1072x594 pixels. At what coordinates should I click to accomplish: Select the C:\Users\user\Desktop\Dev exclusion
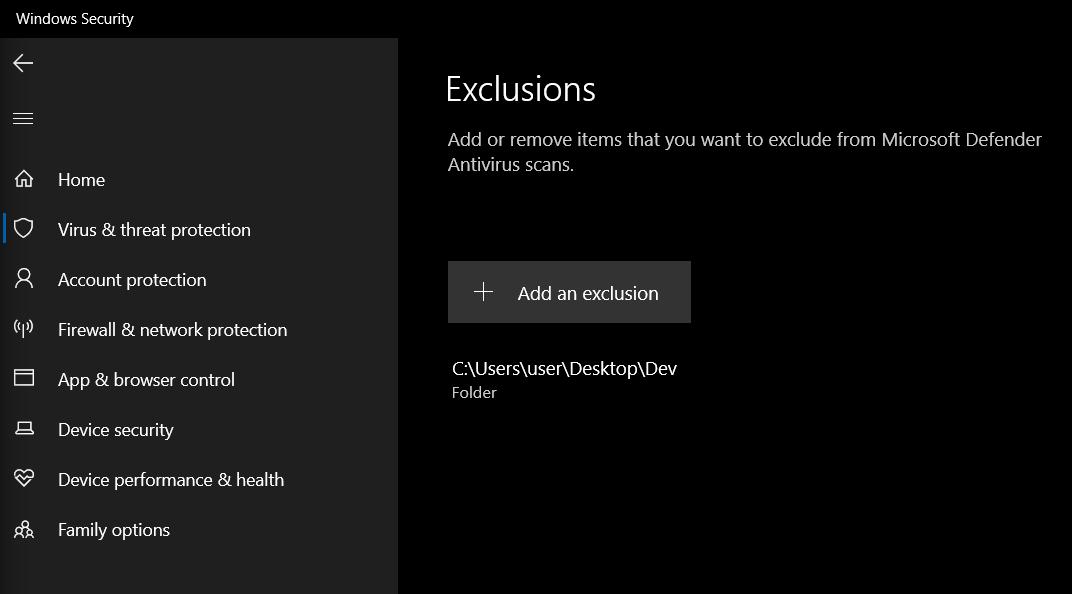click(562, 368)
